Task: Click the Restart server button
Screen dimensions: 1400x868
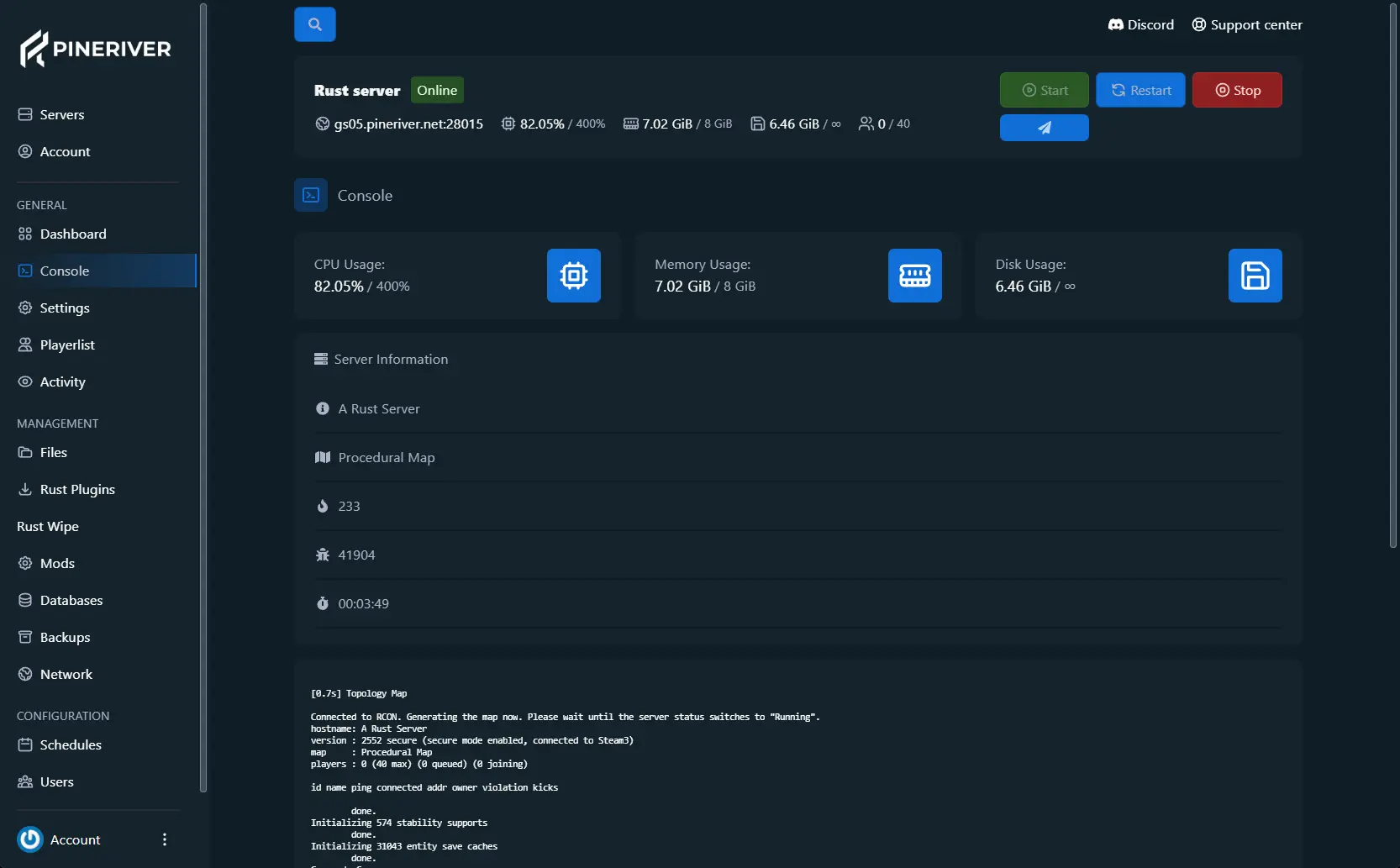Action: coord(1140,90)
